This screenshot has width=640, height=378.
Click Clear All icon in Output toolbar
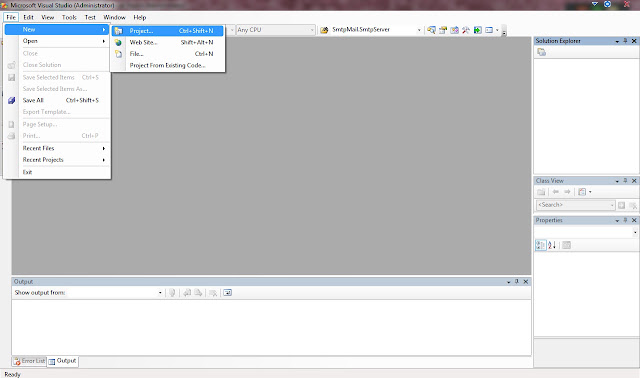213,293
